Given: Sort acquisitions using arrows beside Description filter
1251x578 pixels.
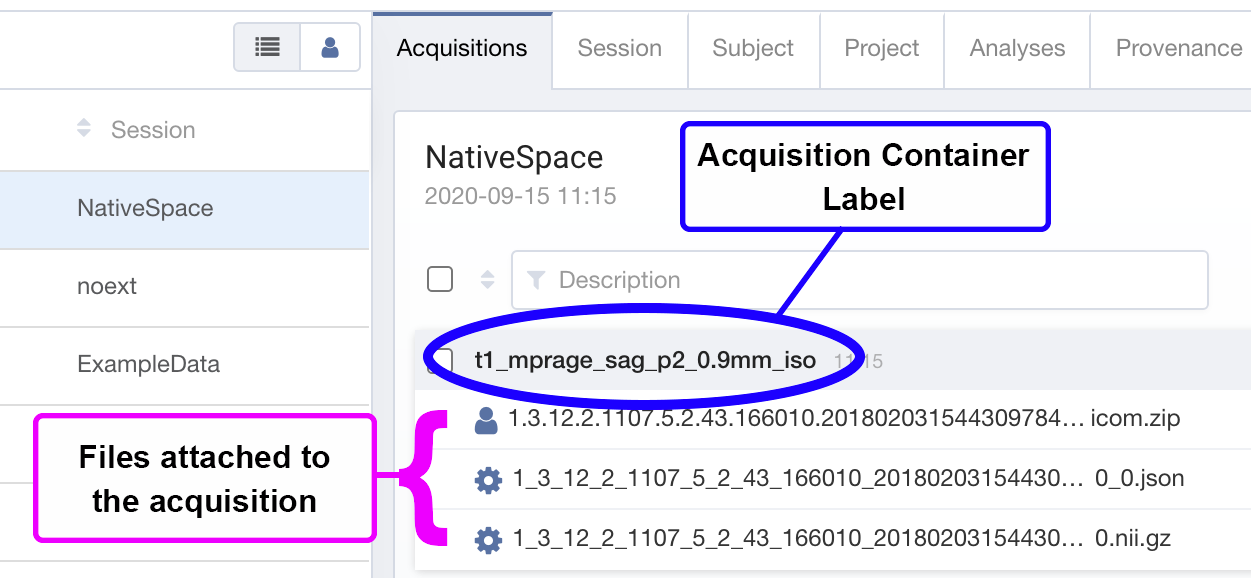Looking at the screenshot, I should point(488,280).
